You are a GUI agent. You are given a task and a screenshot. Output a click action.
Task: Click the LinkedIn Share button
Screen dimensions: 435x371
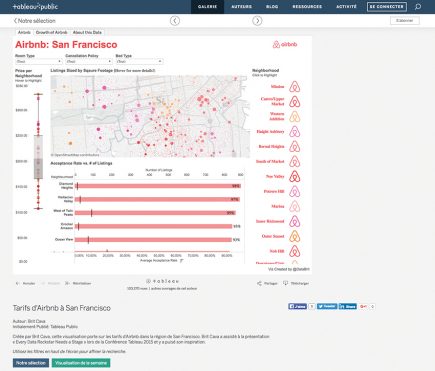point(348,306)
